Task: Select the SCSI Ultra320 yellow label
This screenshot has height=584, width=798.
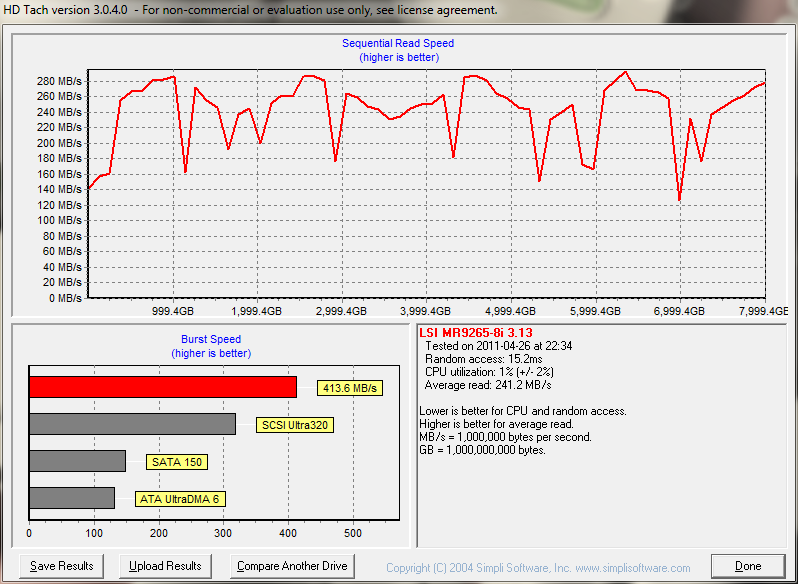Action: pyautogui.click(x=295, y=425)
